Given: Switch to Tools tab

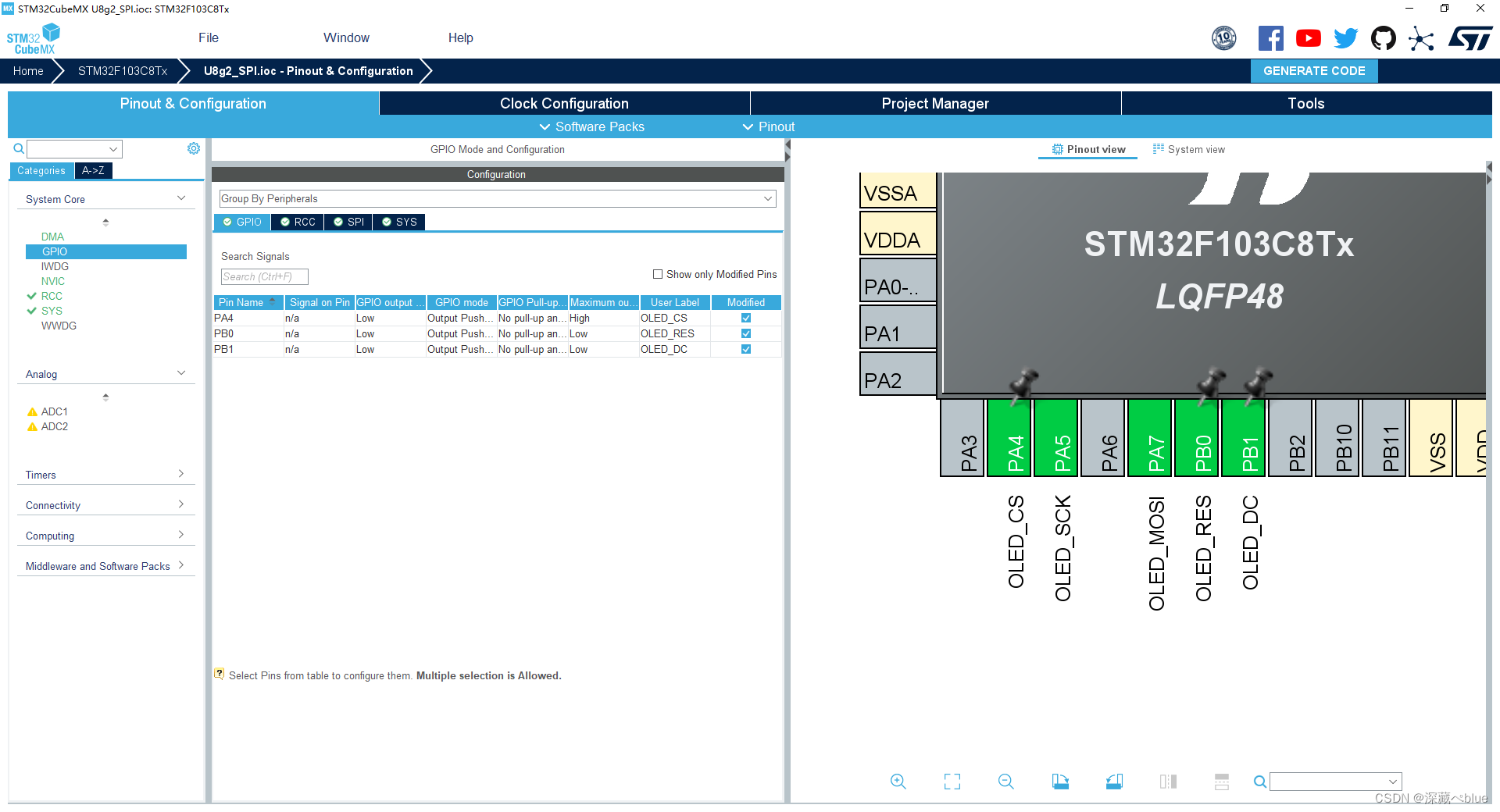Looking at the screenshot, I should [1306, 103].
